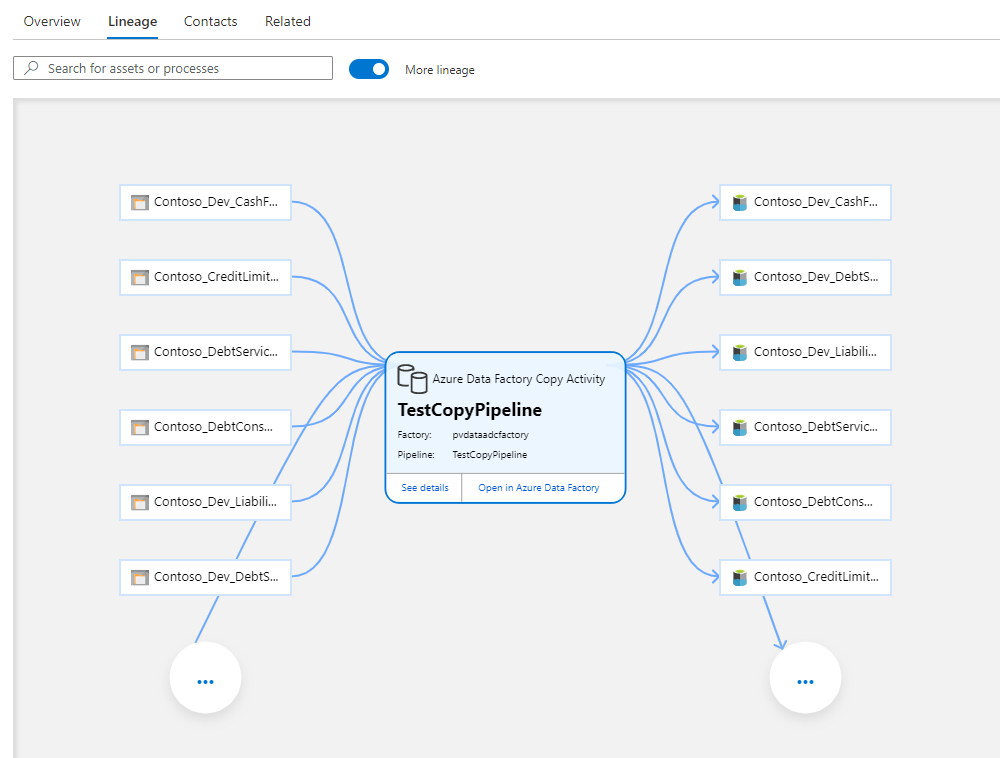Click the search assets or processes field
Image resolution: width=1000 pixels, height=758 pixels.
[x=173, y=68]
